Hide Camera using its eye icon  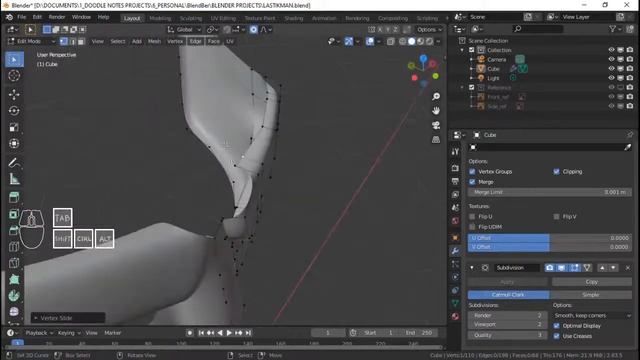(611, 59)
